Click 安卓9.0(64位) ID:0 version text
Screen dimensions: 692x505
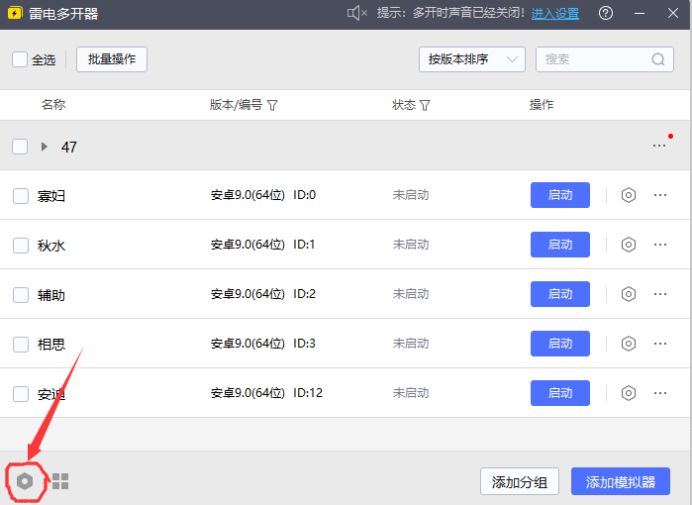click(263, 195)
